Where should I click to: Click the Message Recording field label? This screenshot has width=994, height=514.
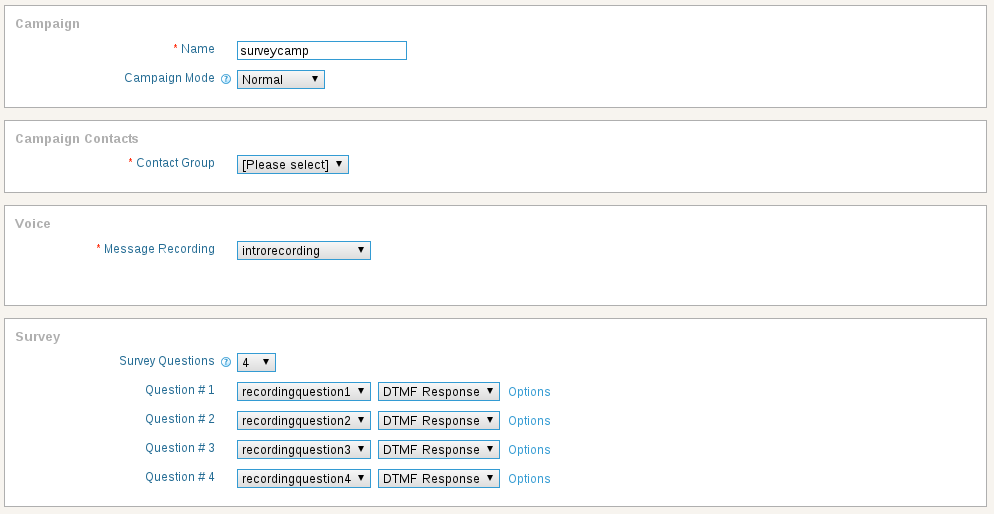pyautogui.click(x=159, y=248)
